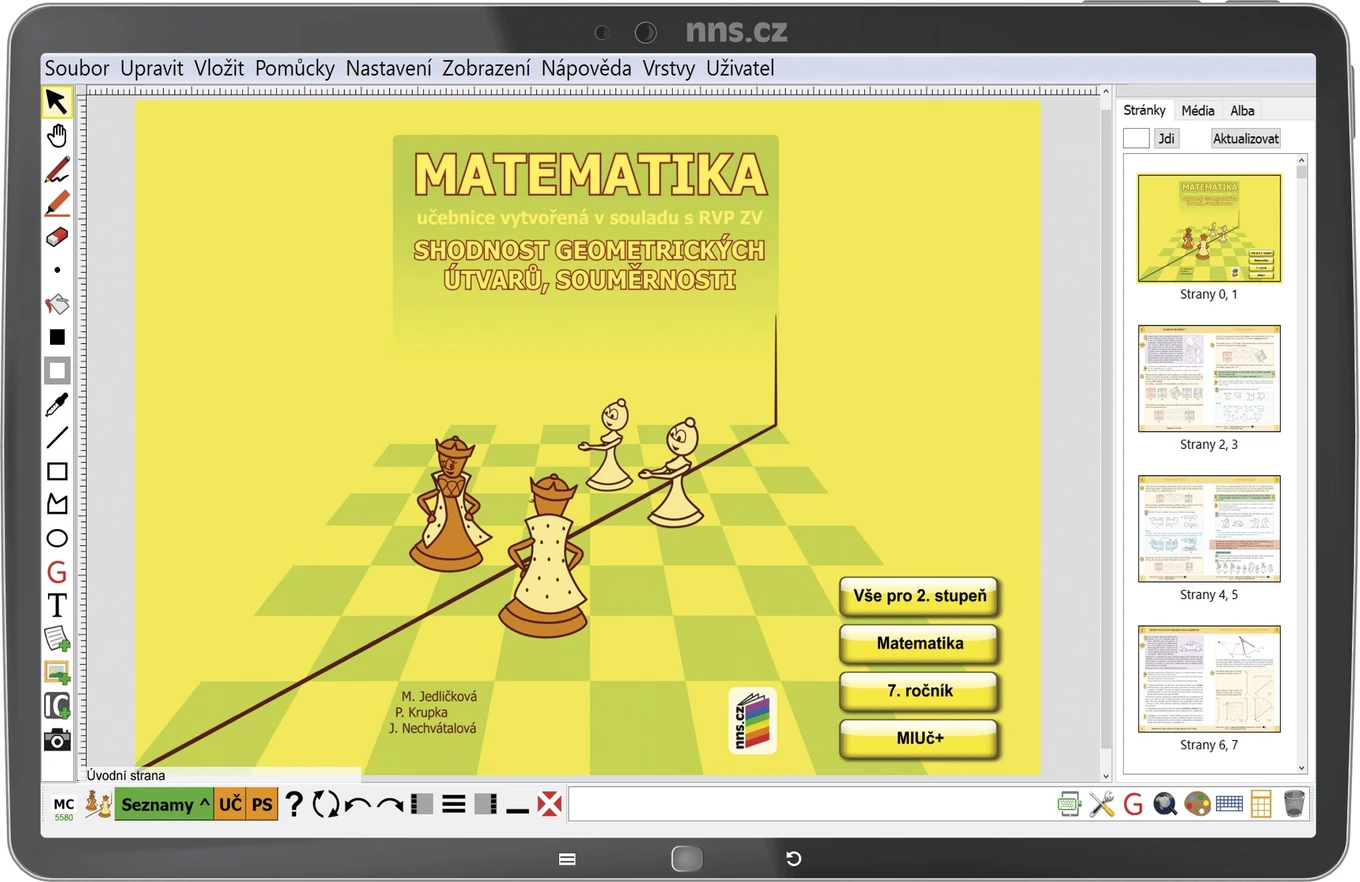Open help with the question mark icon
This screenshot has height=882, width=1360.
pos(294,804)
